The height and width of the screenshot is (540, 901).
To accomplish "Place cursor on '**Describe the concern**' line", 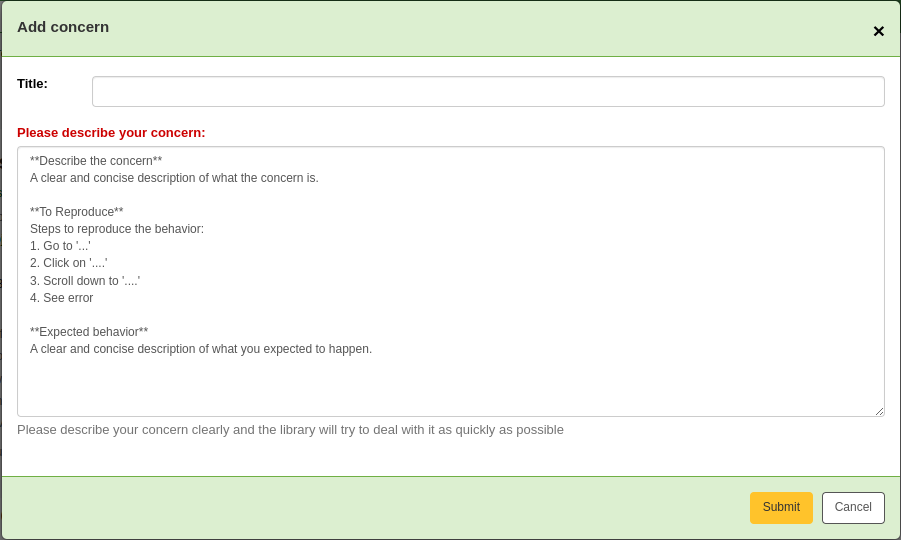I will [x=96, y=161].
